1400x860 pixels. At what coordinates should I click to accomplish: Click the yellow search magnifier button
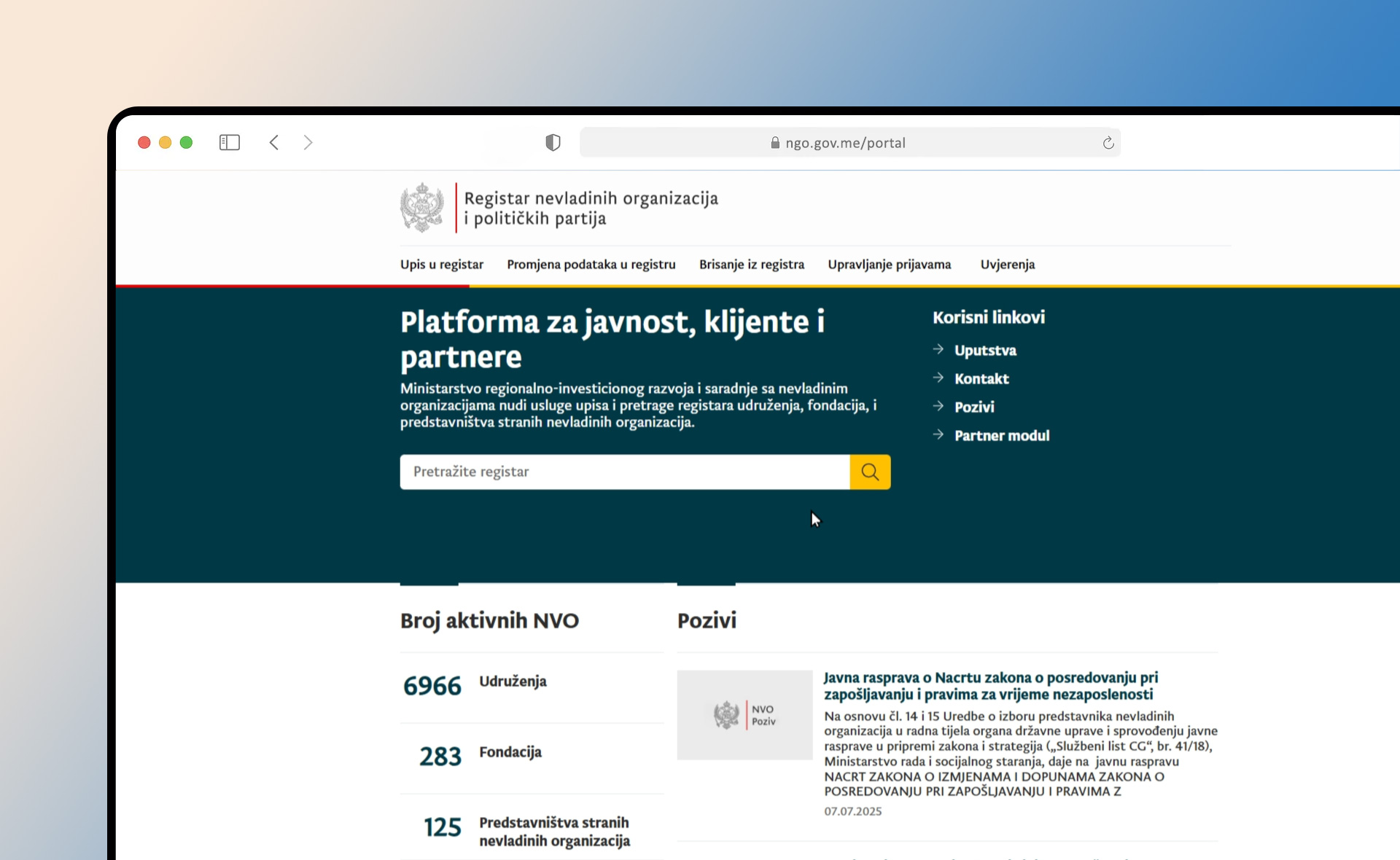tap(870, 472)
